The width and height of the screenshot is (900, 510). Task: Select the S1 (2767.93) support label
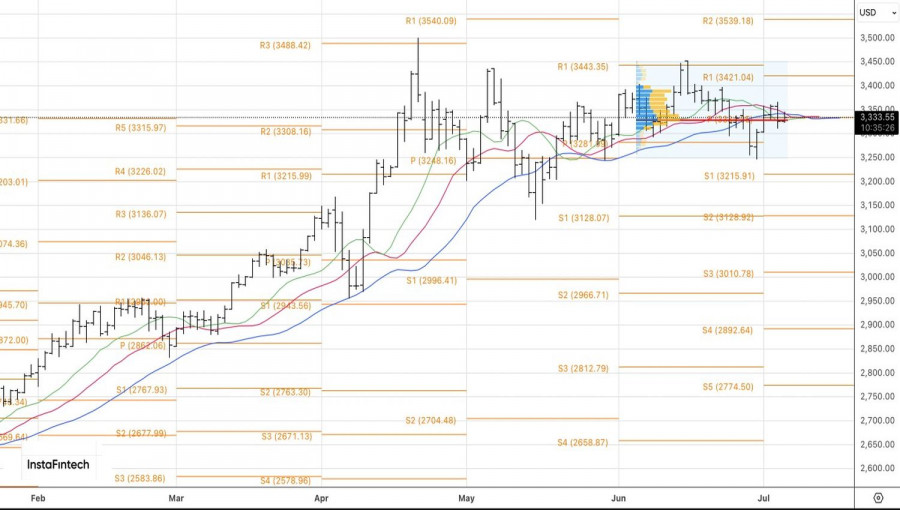[x=142, y=390]
